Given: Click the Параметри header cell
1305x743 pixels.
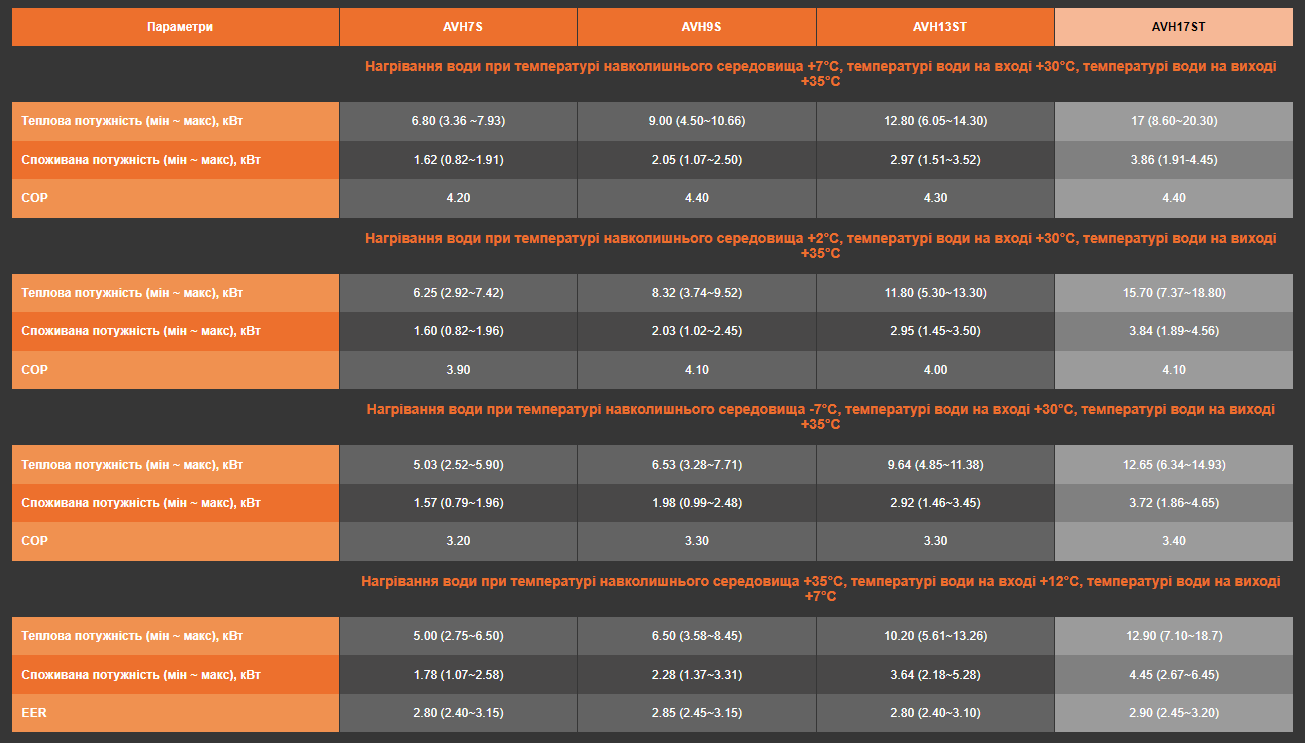Looking at the screenshot, I should [x=180, y=27].
